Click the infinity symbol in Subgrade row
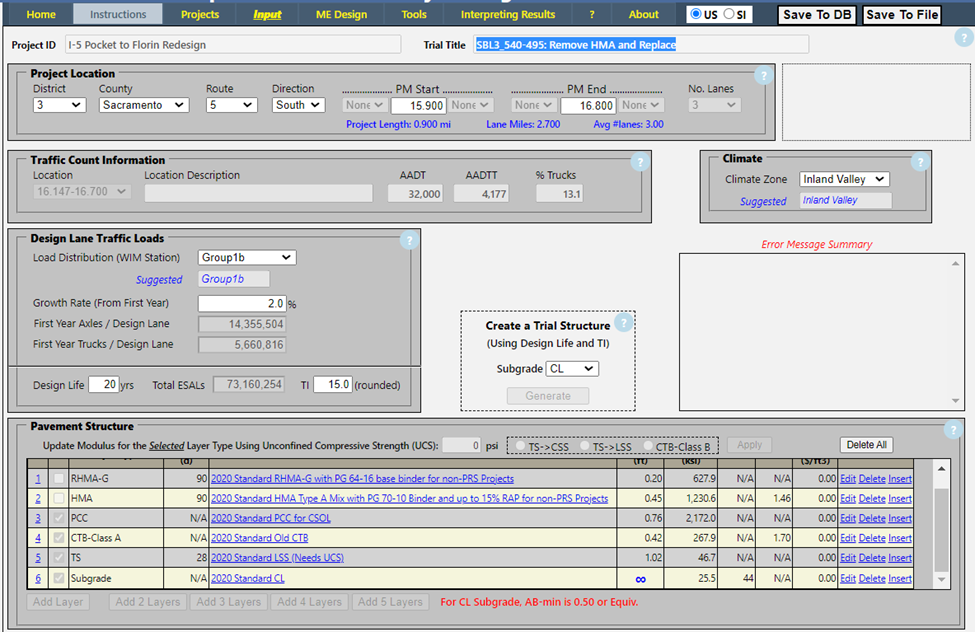 (638, 578)
